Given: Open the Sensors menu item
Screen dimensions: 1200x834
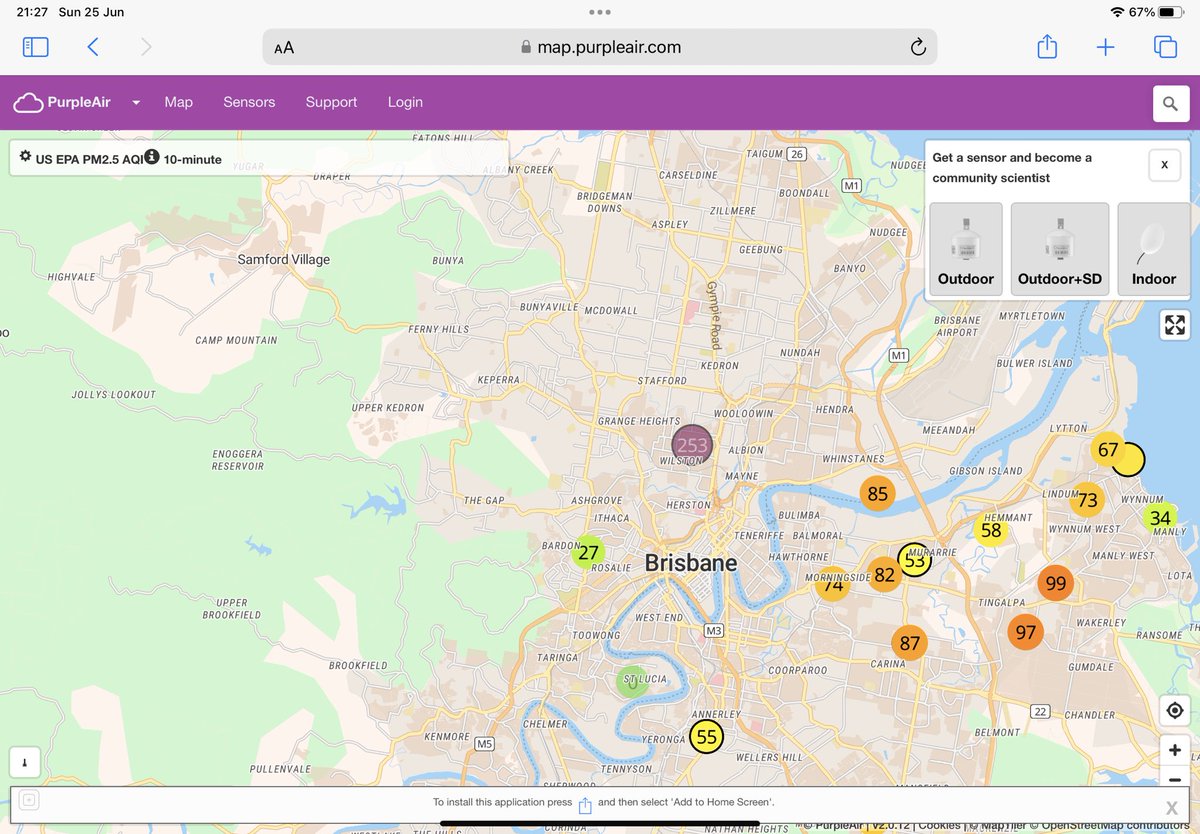Looking at the screenshot, I should click(249, 102).
